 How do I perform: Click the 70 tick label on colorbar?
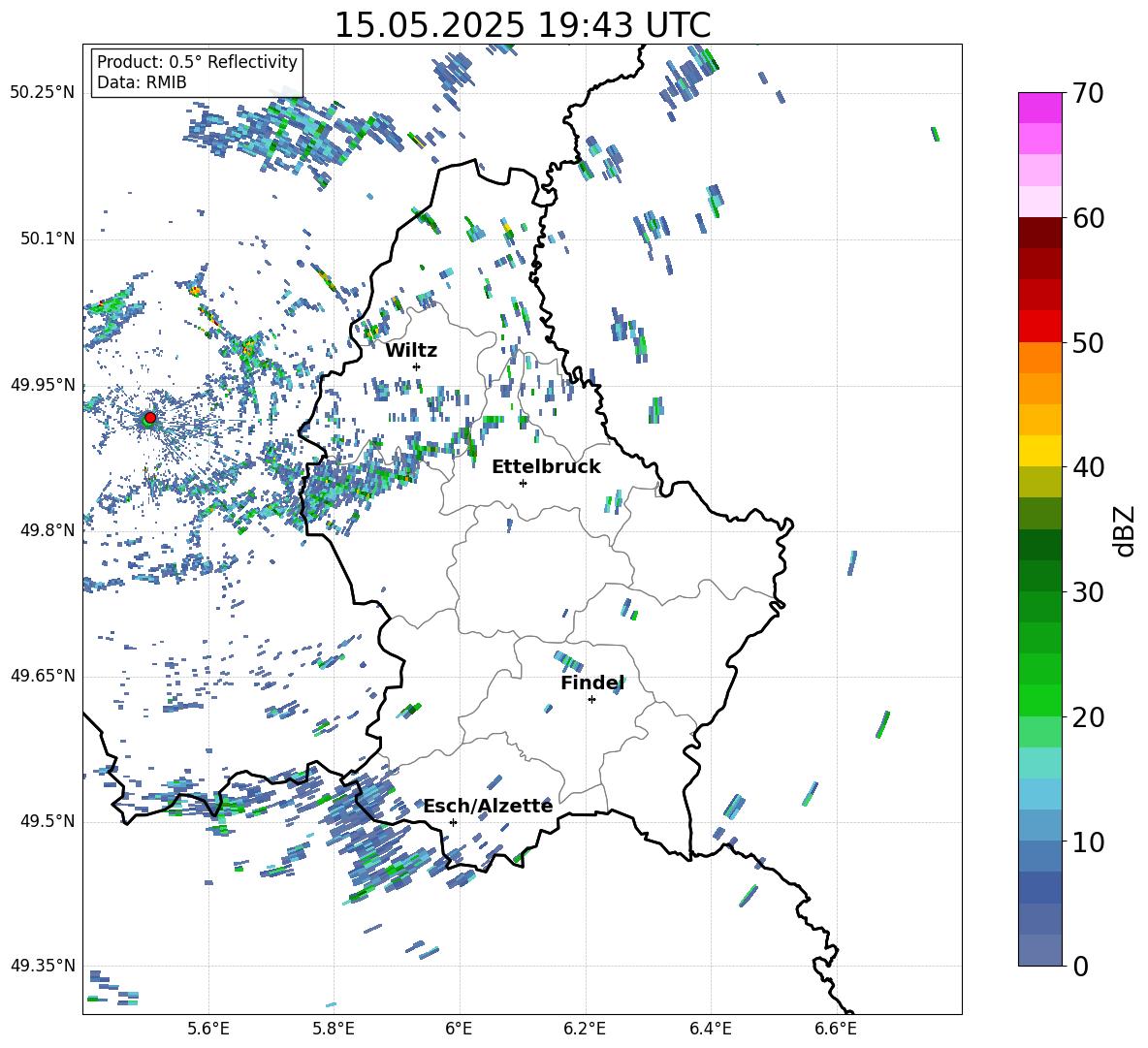point(1087,93)
